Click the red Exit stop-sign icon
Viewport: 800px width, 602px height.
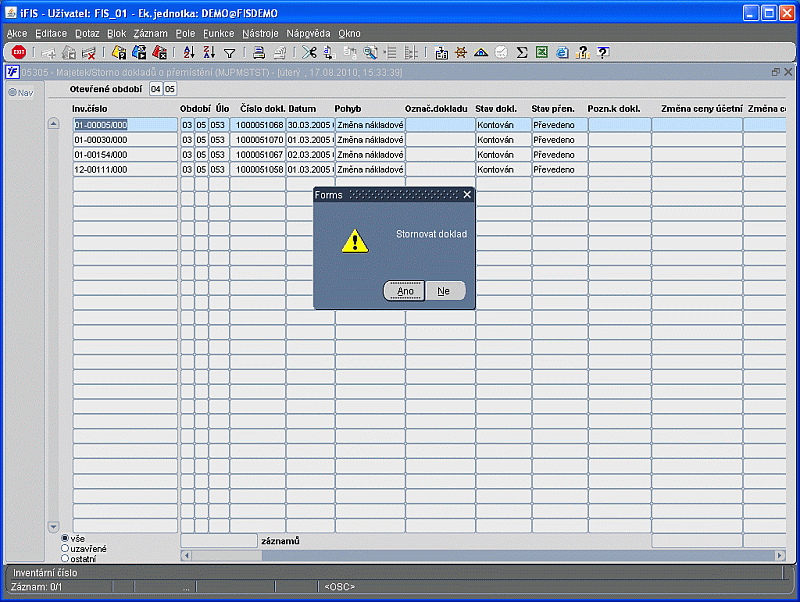19,52
